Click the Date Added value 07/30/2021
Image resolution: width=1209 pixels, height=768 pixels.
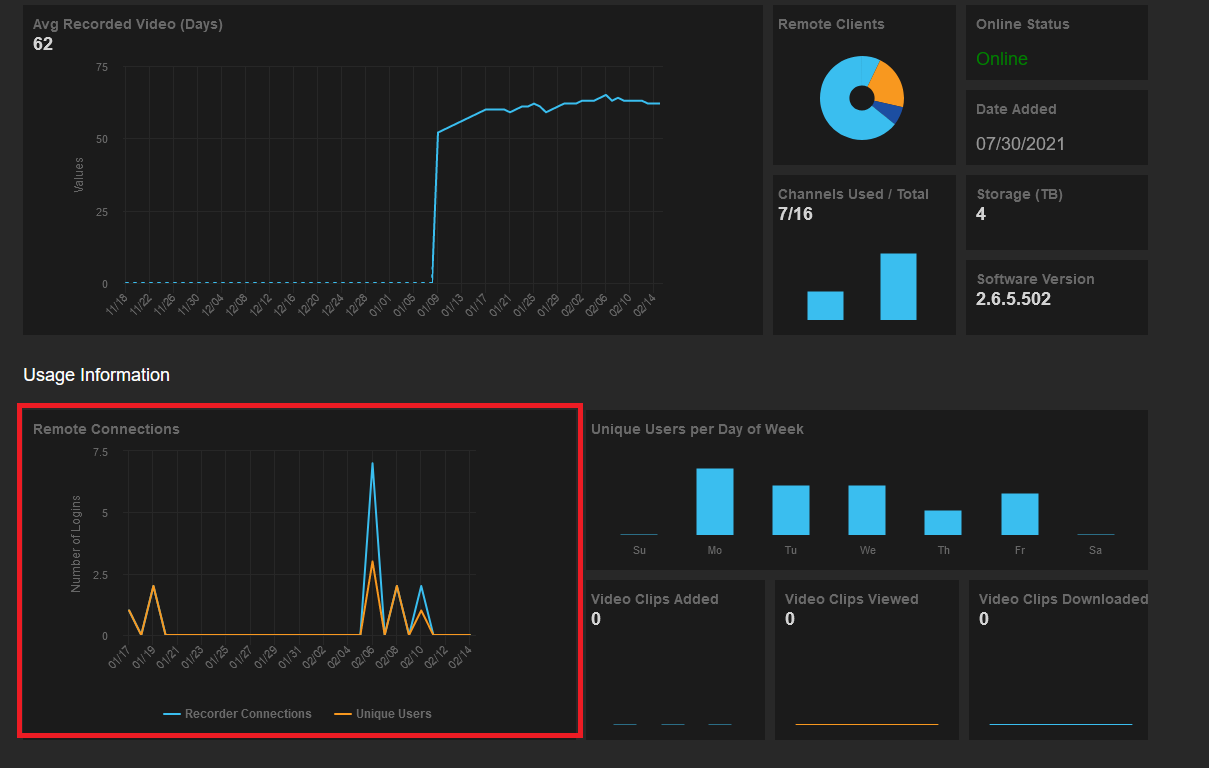click(1021, 144)
